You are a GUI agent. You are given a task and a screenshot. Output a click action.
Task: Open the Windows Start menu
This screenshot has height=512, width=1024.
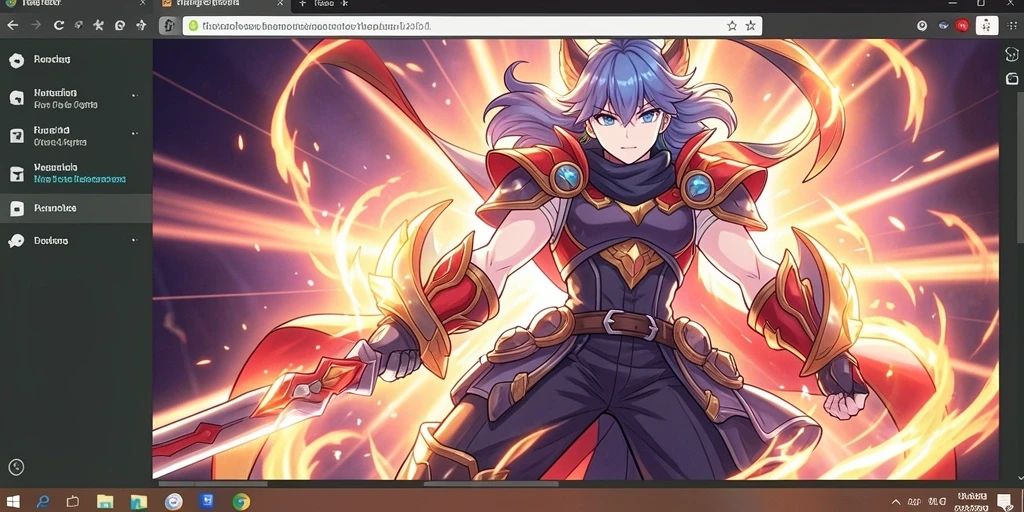12,502
